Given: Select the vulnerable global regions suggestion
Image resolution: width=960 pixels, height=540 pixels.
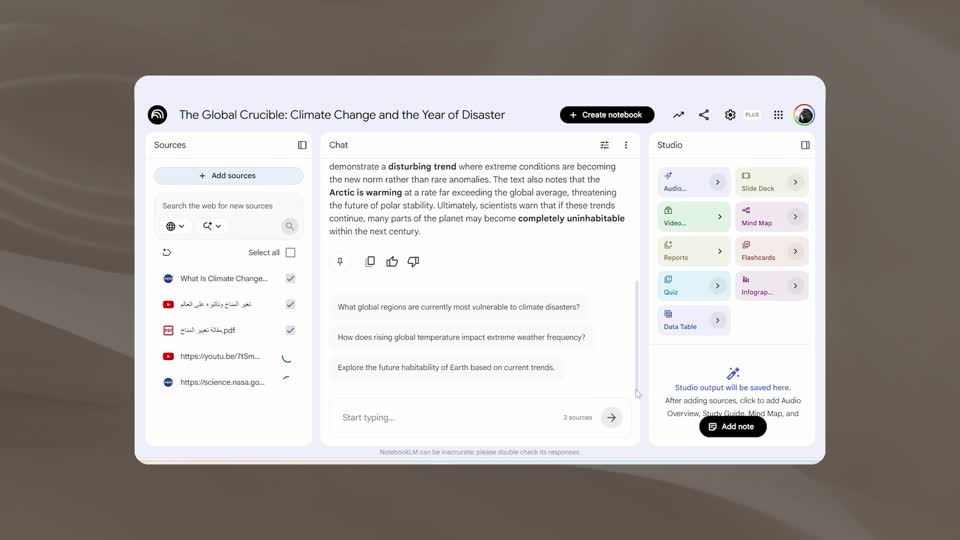Looking at the screenshot, I should coord(459,307).
